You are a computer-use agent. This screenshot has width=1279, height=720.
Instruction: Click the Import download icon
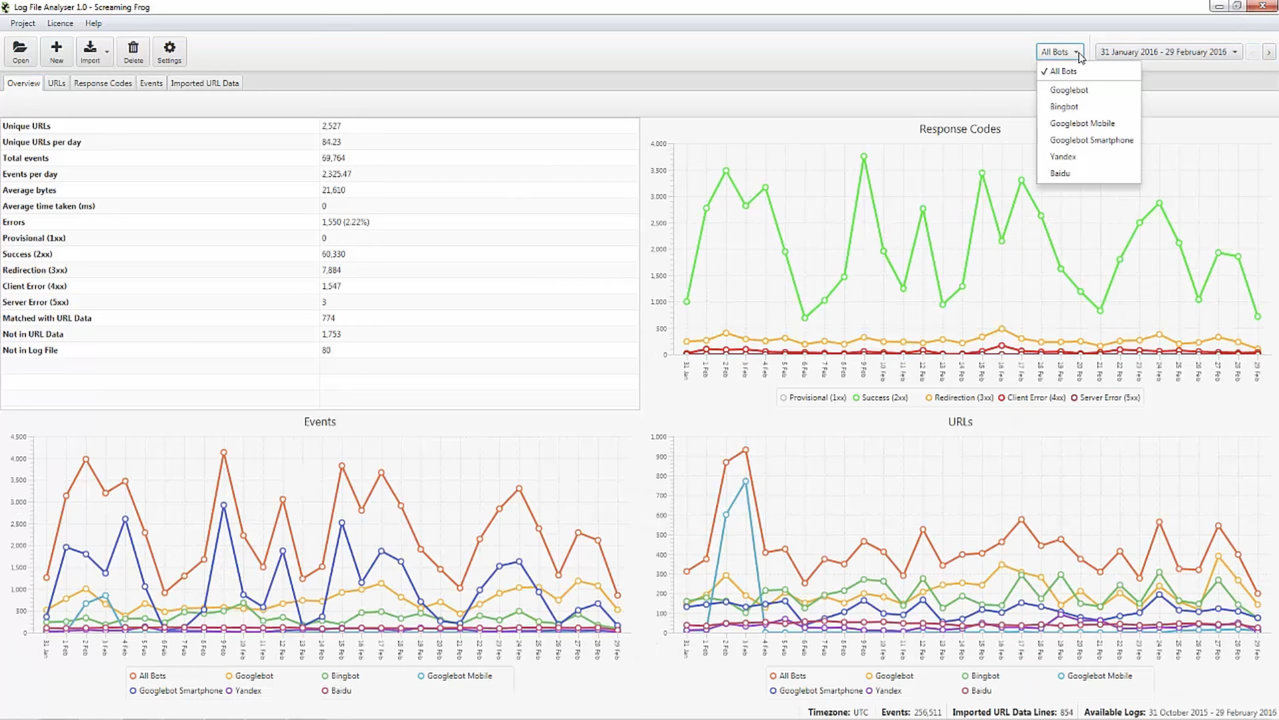click(x=89, y=51)
